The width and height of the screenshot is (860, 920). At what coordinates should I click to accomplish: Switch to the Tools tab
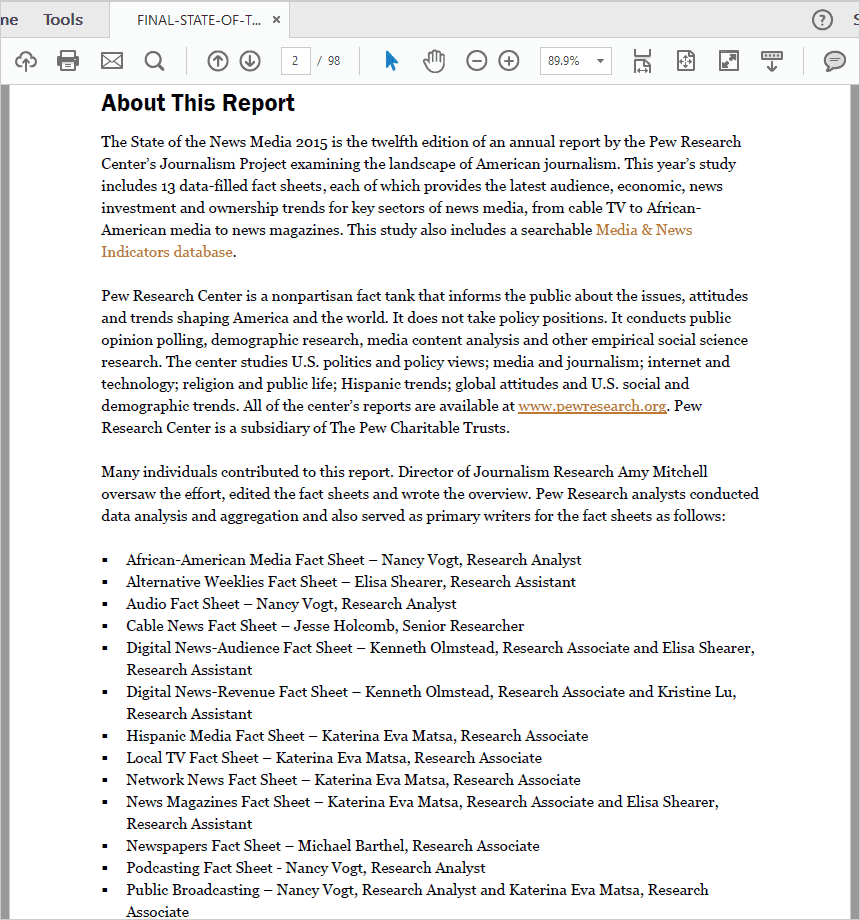63,20
